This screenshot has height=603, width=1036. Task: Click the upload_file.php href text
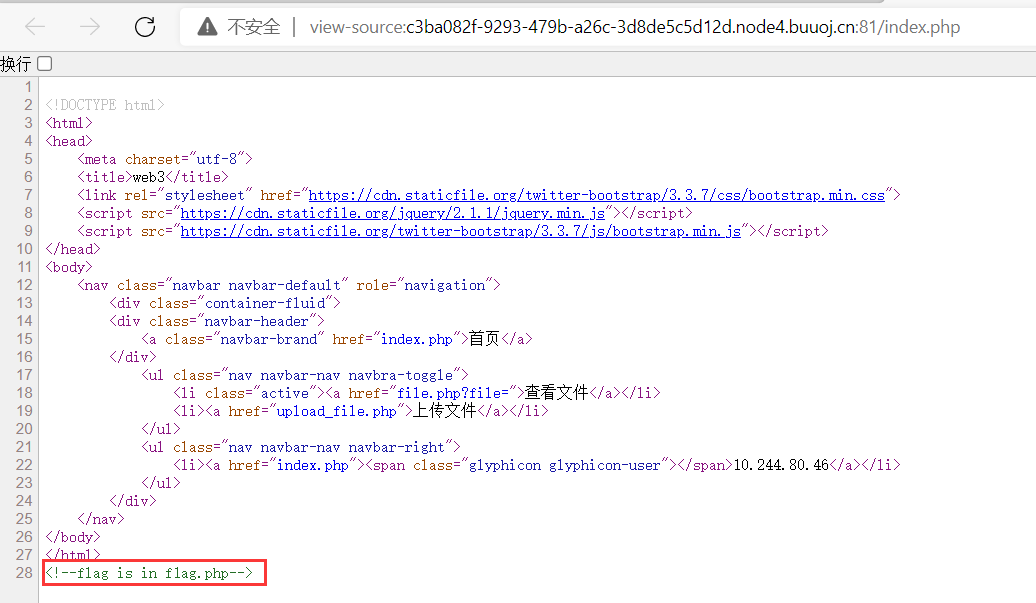click(x=336, y=411)
